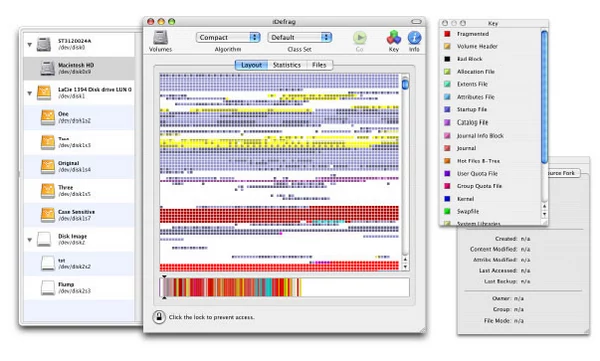Click the lock icon to prevent access

tap(159, 317)
